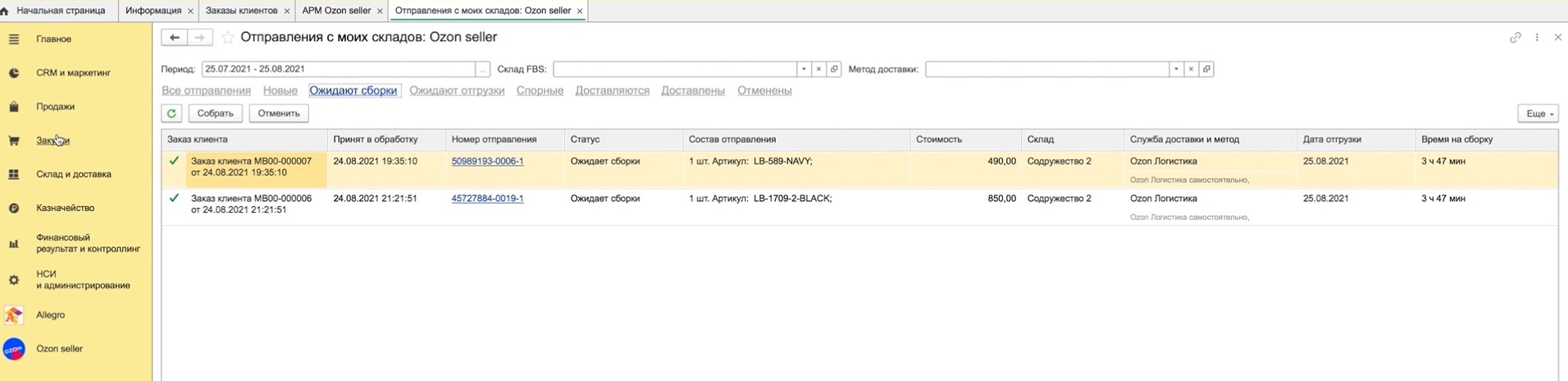Show Ожидают отгрузки filter
Viewport: 1568px width, 381px height.
[x=457, y=91]
